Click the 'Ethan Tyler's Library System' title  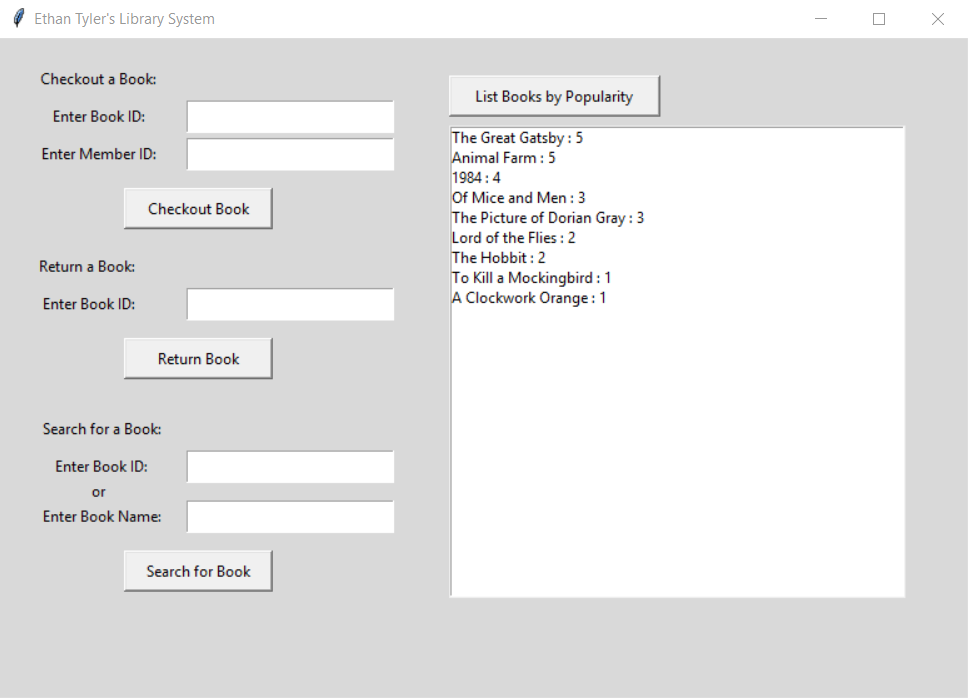pyautogui.click(x=124, y=19)
